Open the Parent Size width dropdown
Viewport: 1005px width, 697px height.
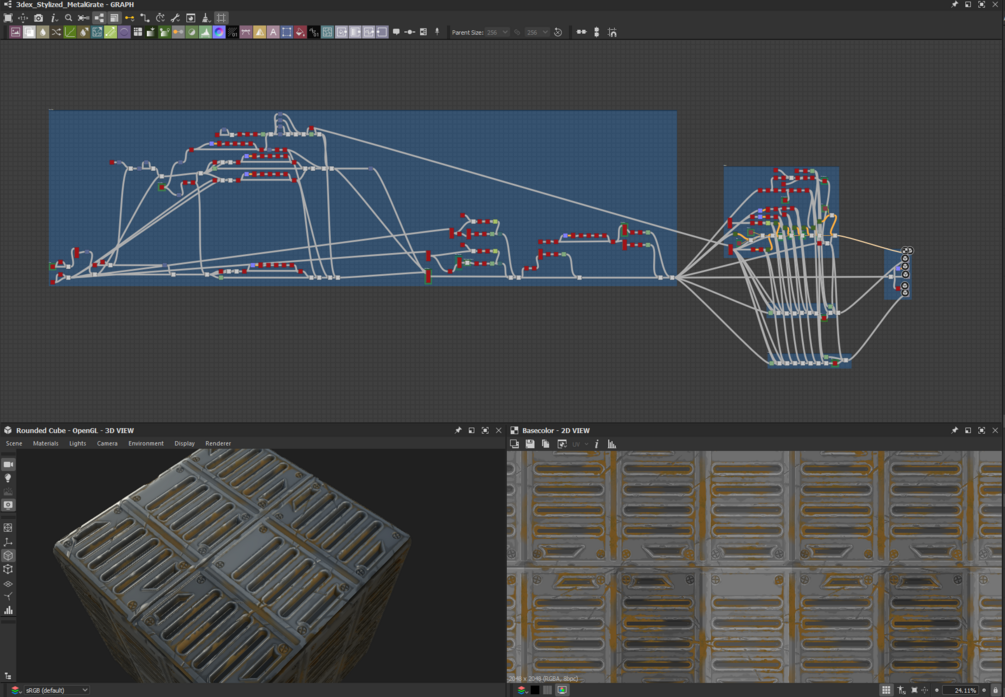tap(497, 32)
